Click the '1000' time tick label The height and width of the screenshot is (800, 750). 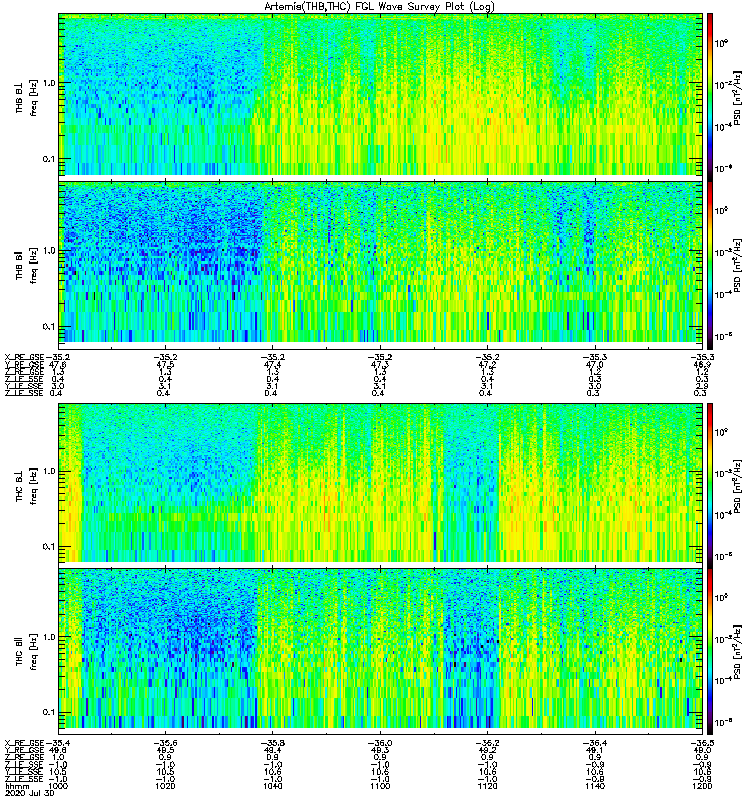click(x=59, y=786)
